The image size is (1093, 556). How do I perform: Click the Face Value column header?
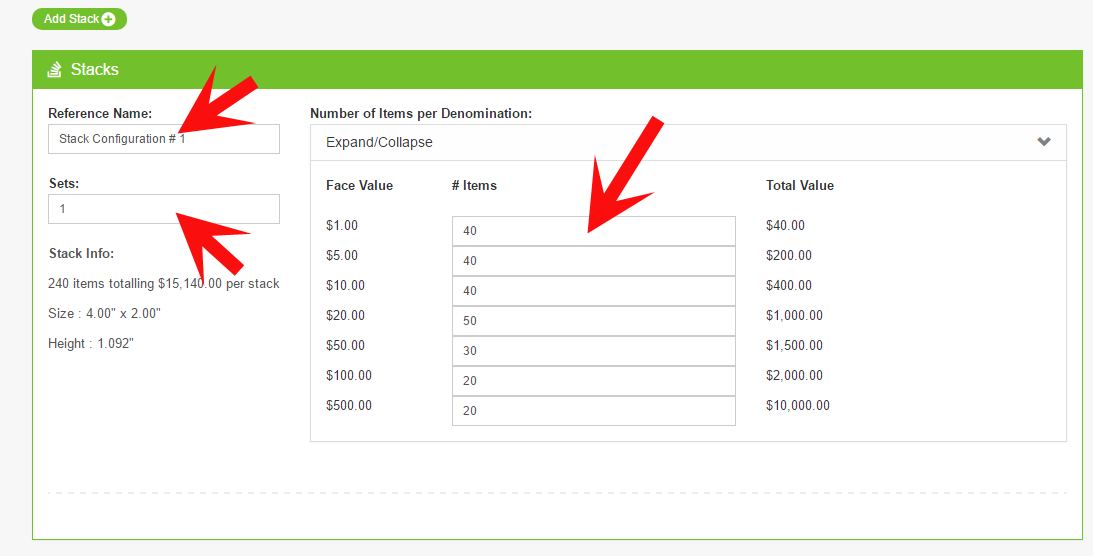pyautogui.click(x=359, y=185)
